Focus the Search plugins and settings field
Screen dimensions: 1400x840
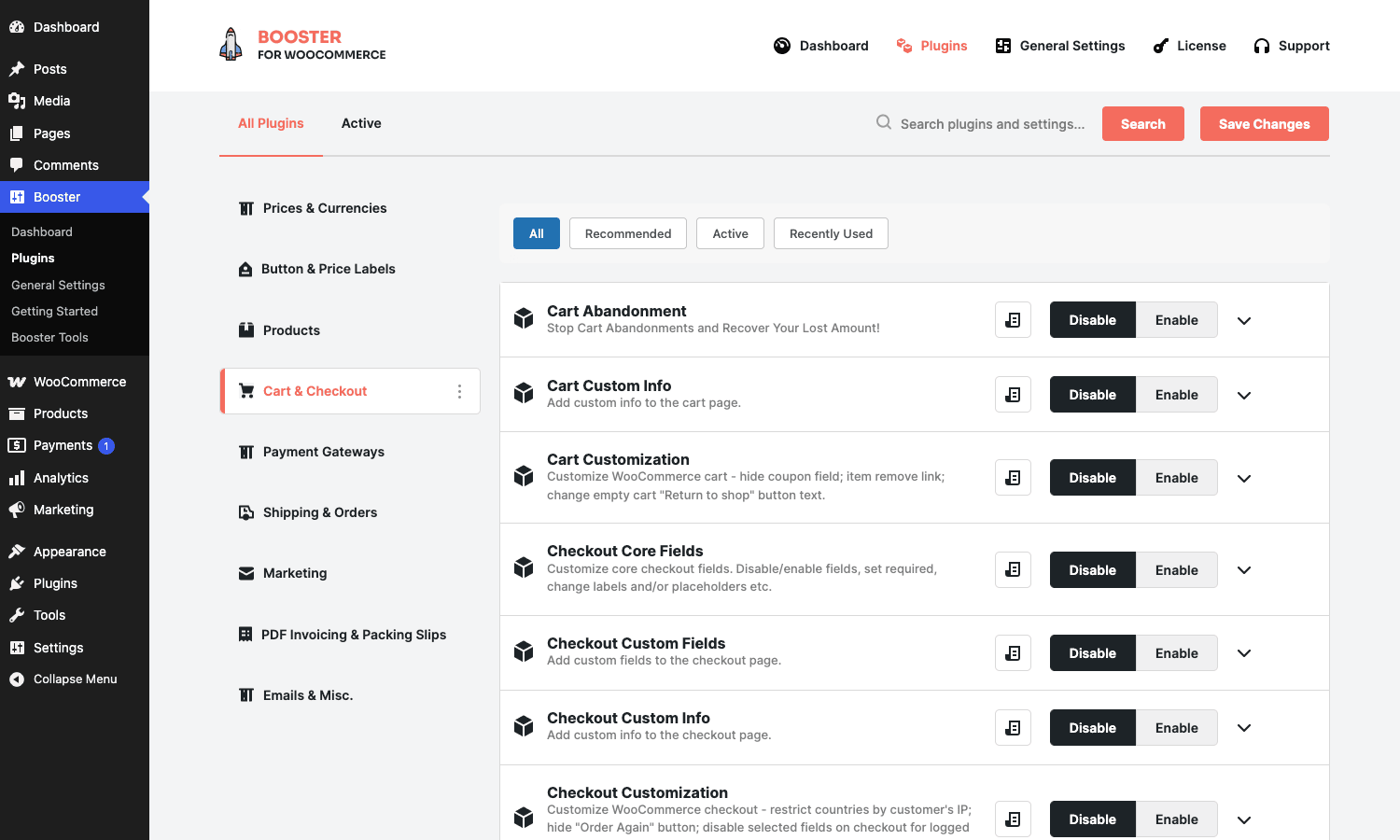pos(992,123)
